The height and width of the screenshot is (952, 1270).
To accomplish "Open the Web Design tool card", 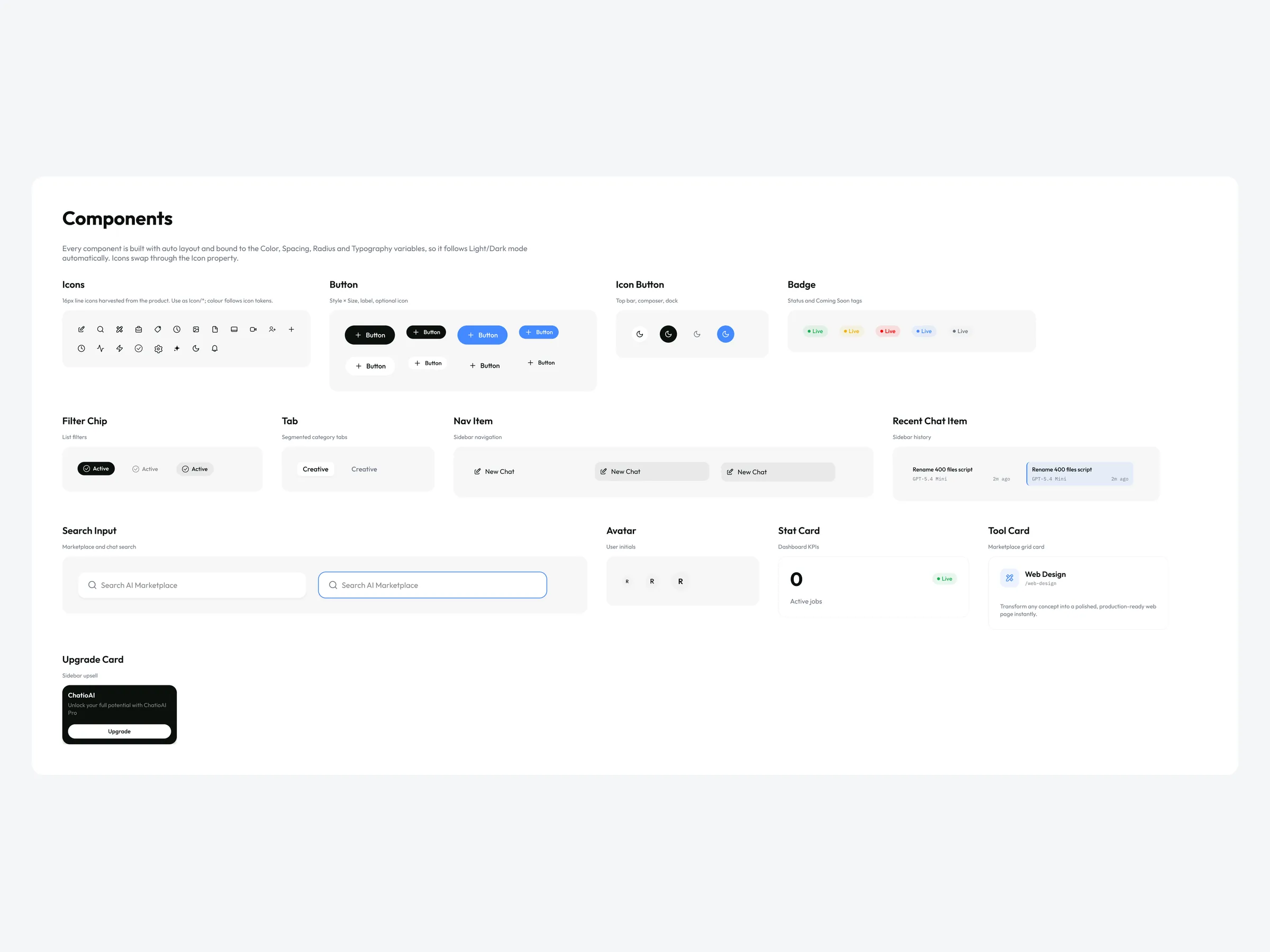I will [x=1078, y=593].
